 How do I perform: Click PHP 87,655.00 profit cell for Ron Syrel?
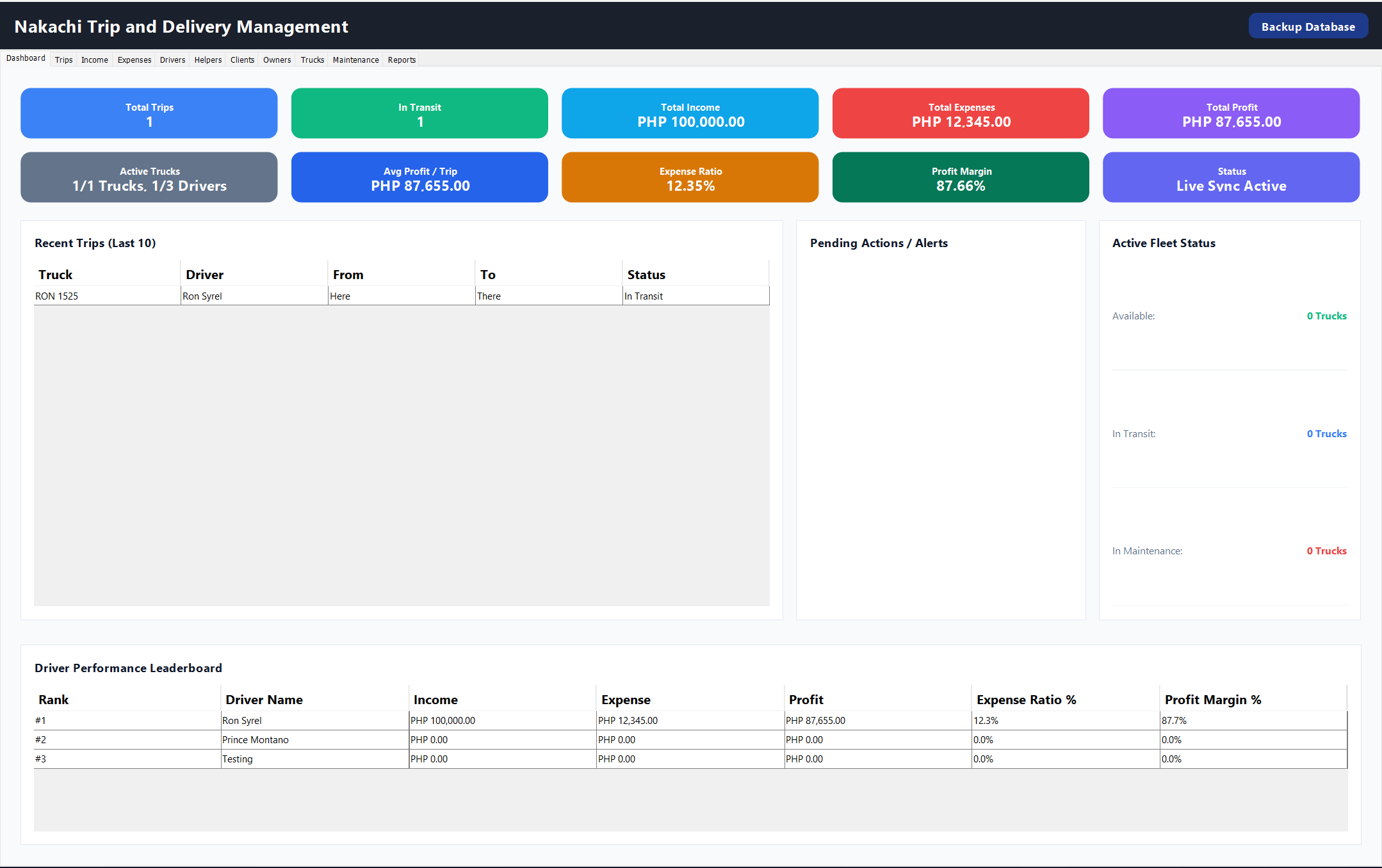click(878, 721)
